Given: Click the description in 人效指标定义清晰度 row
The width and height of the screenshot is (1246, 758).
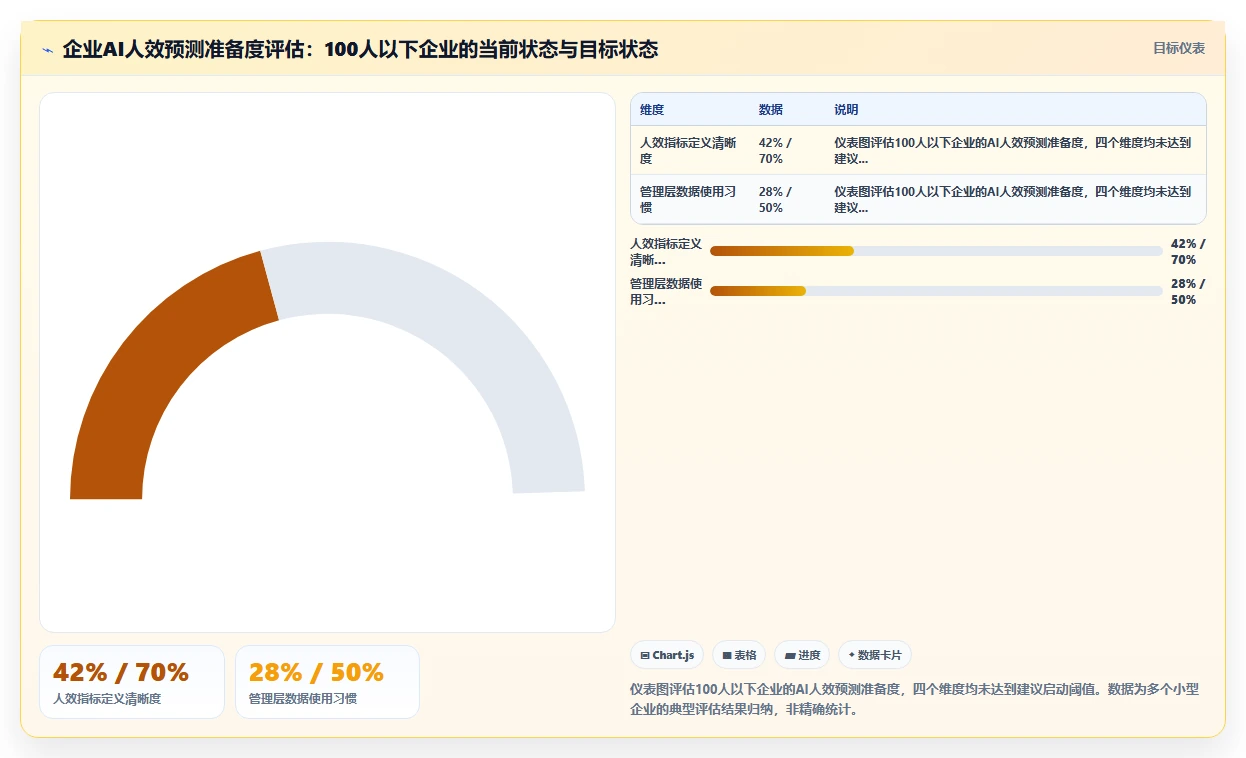Looking at the screenshot, I should (x=1014, y=151).
